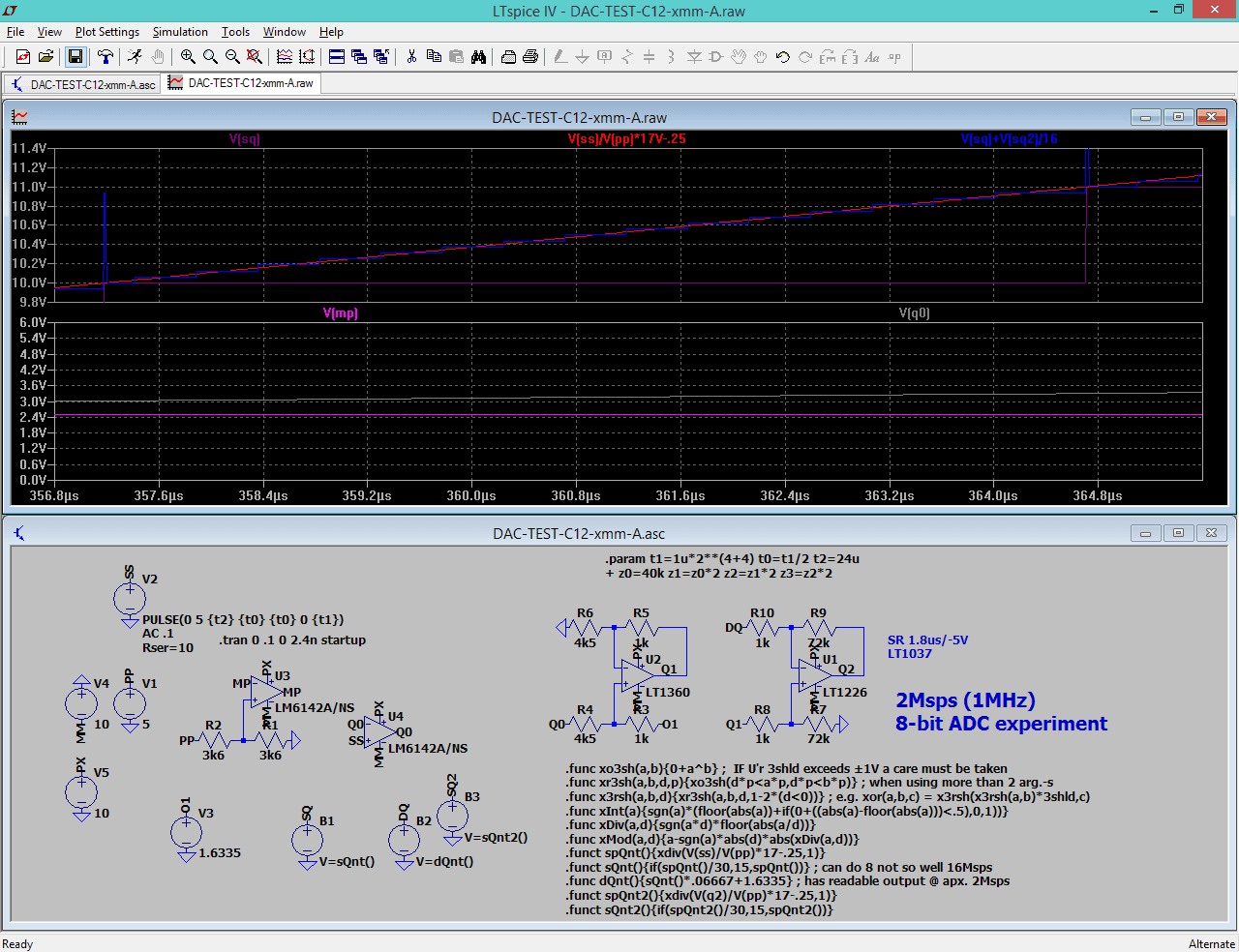1239x952 pixels.
Task: Select the Wire drawing tool
Action: (560, 56)
